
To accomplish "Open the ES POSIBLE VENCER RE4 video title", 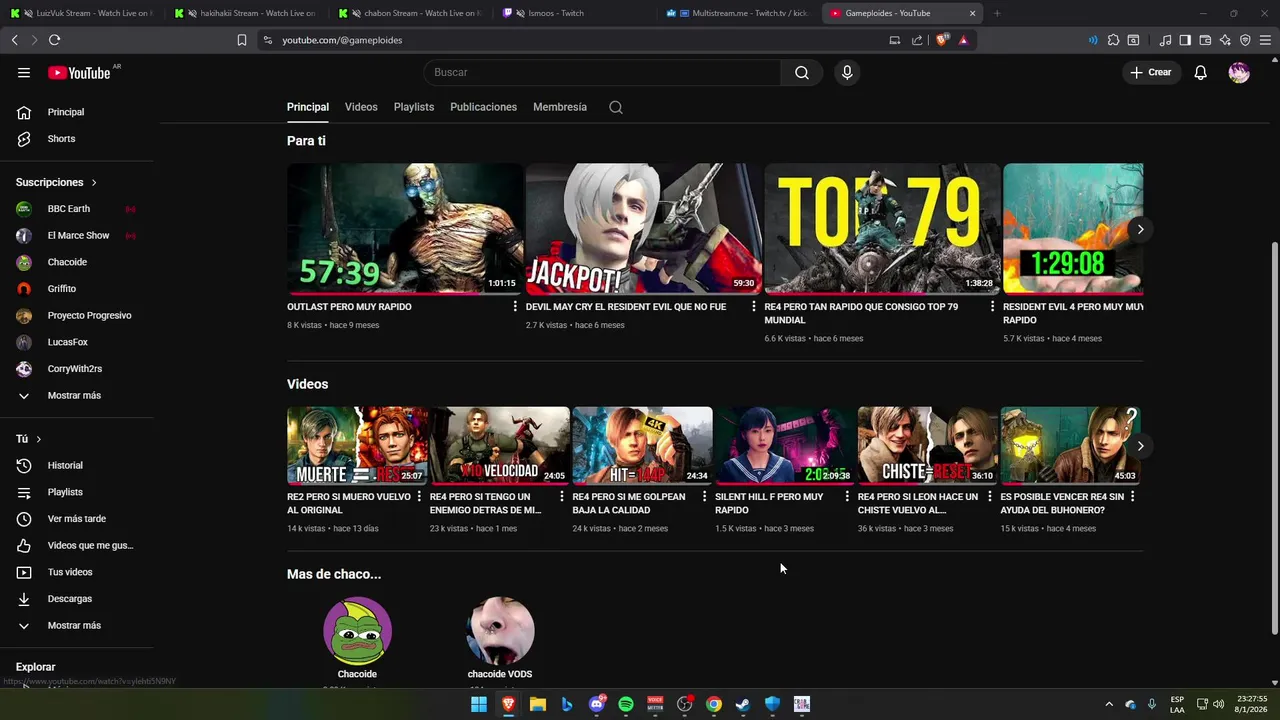I will [1062, 503].
